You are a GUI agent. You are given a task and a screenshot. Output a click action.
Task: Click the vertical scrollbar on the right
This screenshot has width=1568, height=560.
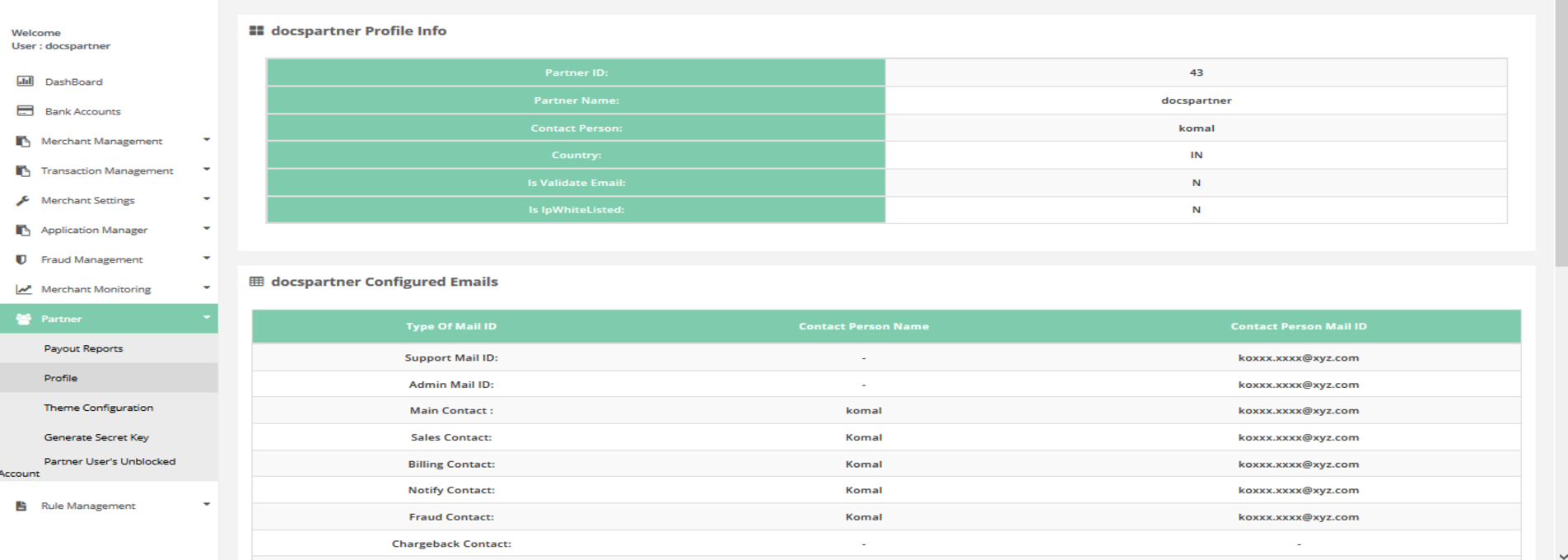click(x=1561, y=132)
